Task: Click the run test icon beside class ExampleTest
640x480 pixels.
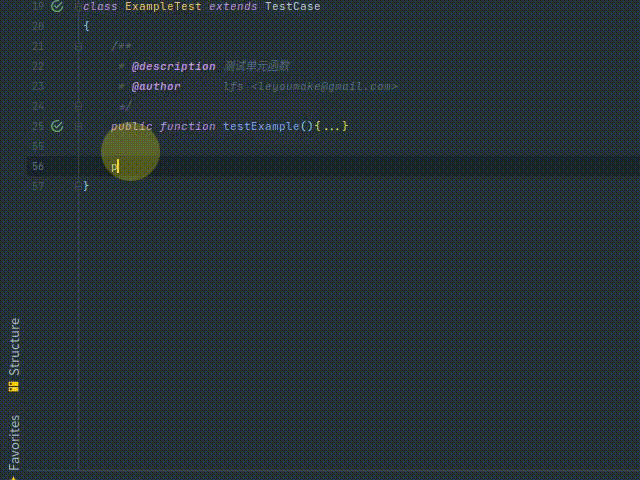Action: (x=57, y=6)
